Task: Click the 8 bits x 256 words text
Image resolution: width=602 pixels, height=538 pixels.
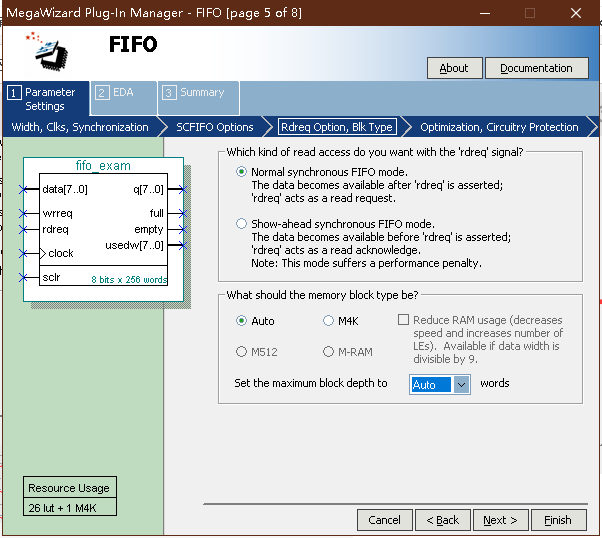Action: tap(129, 280)
